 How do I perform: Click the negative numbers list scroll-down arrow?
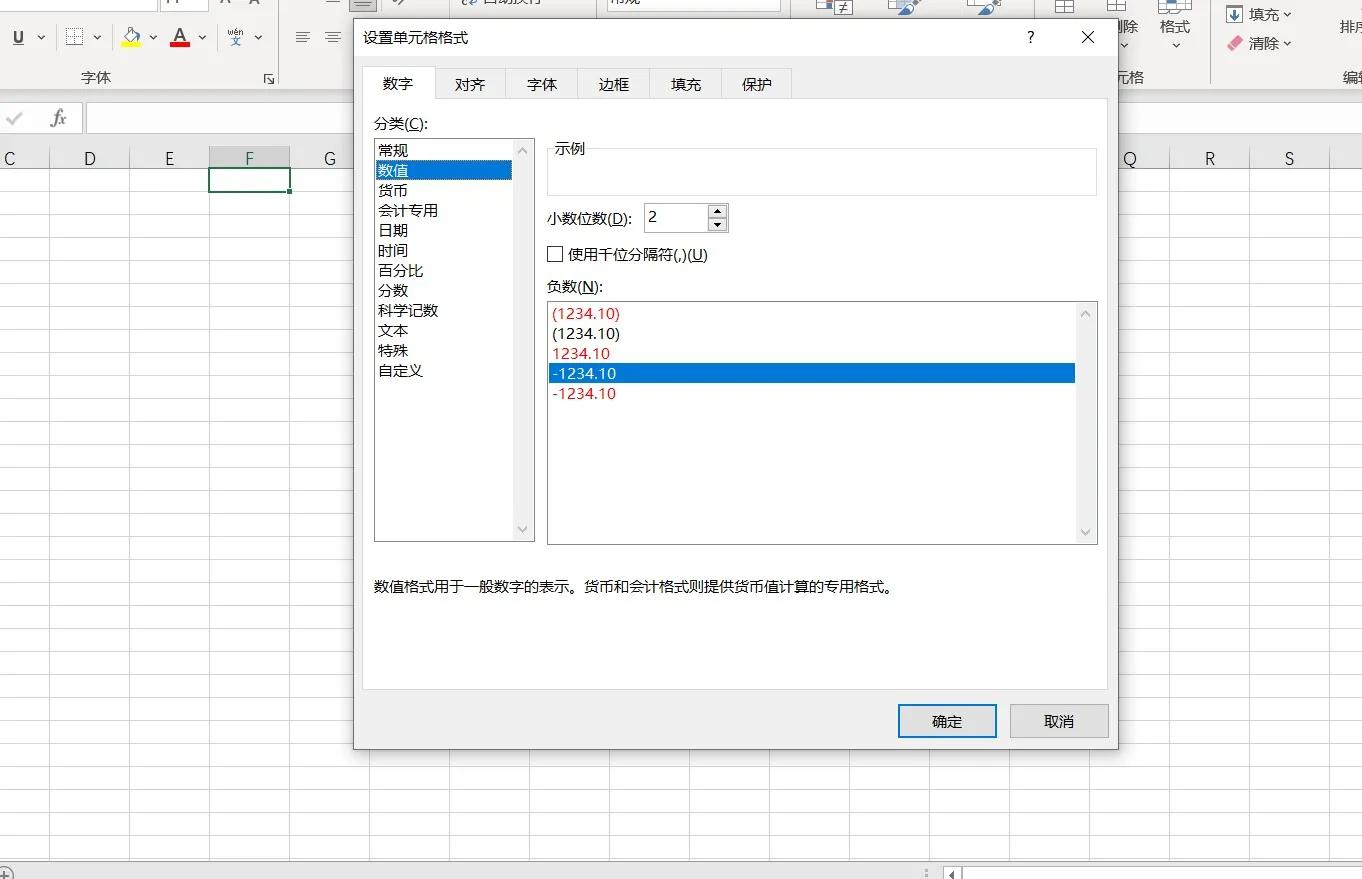tap(1086, 533)
